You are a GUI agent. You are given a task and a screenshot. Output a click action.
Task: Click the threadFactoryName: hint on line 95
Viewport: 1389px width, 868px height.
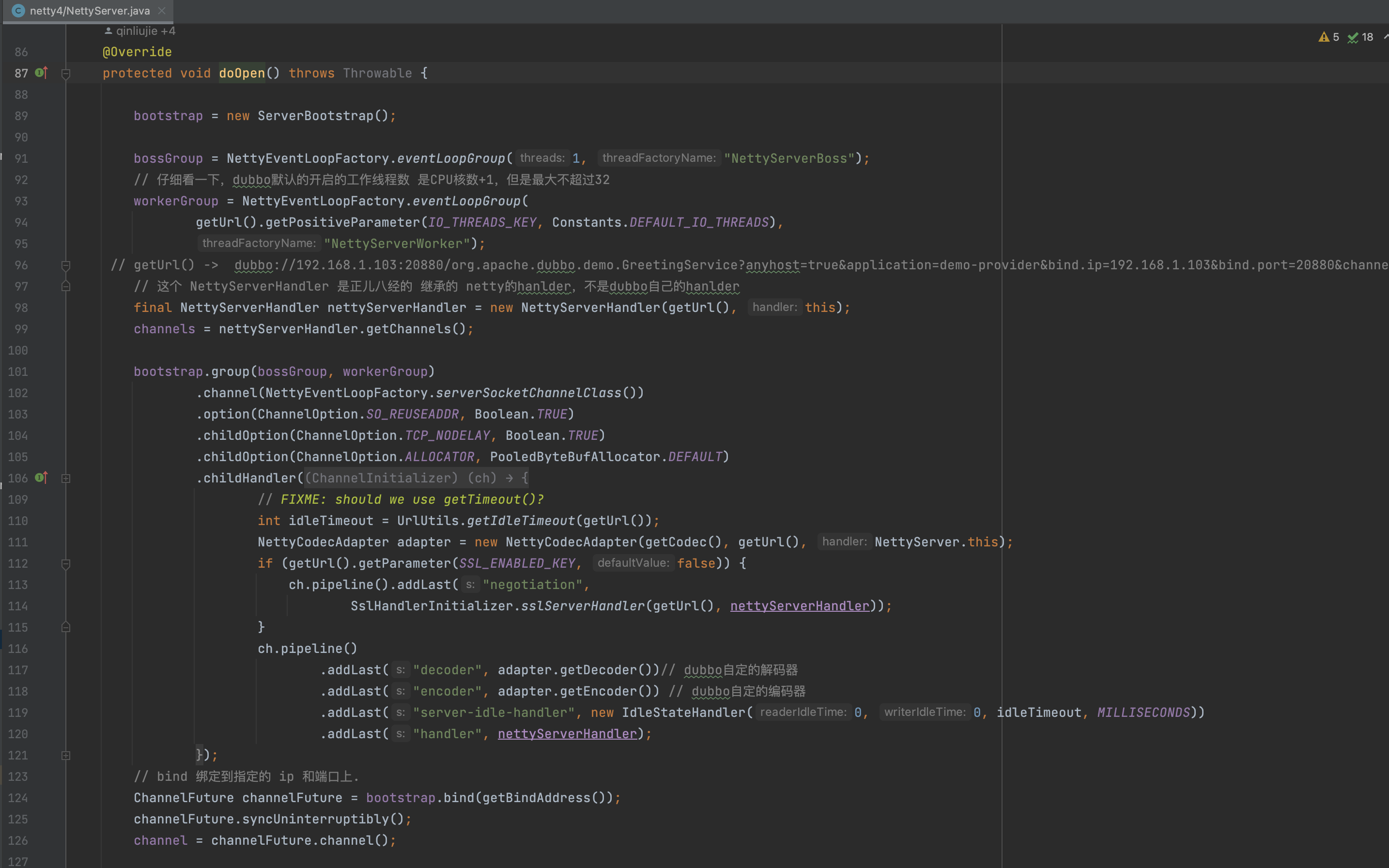click(259, 243)
